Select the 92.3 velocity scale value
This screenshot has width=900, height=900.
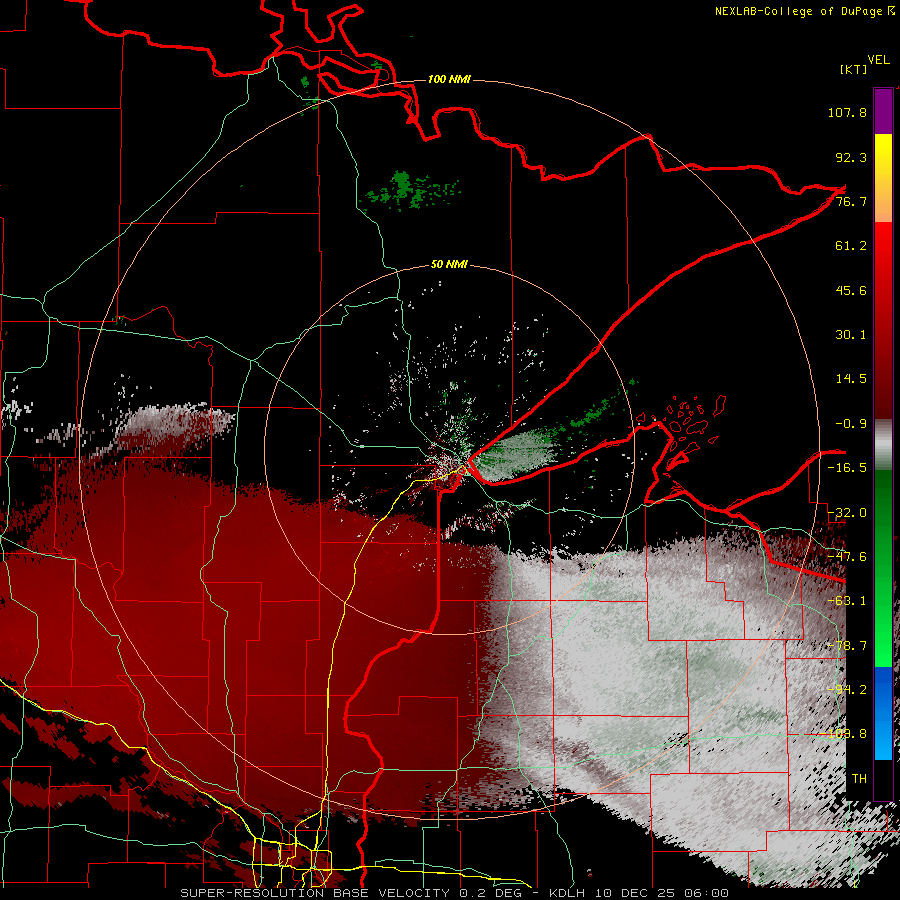(851, 157)
